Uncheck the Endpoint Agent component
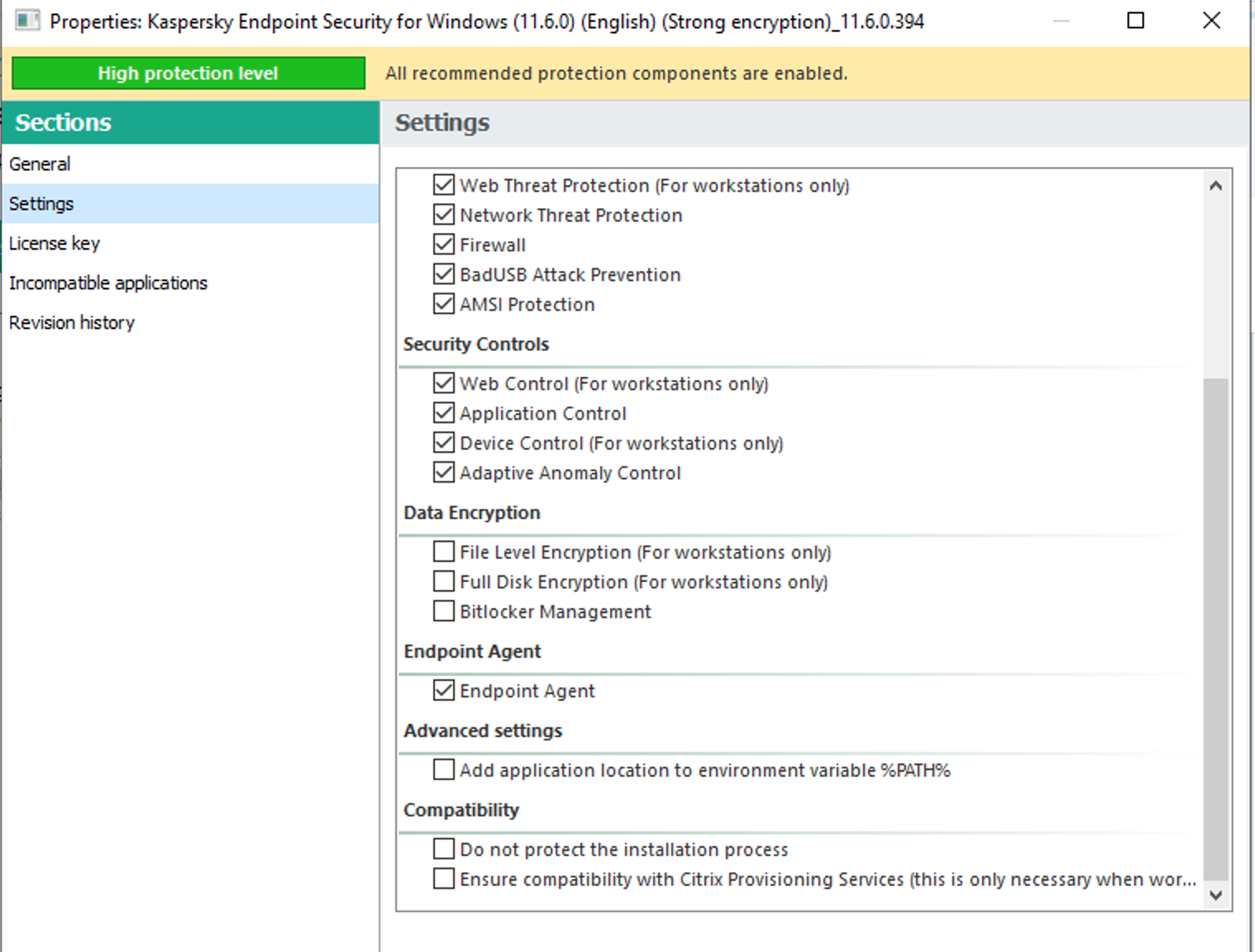The width and height of the screenshot is (1255, 952). click(444, 691)
